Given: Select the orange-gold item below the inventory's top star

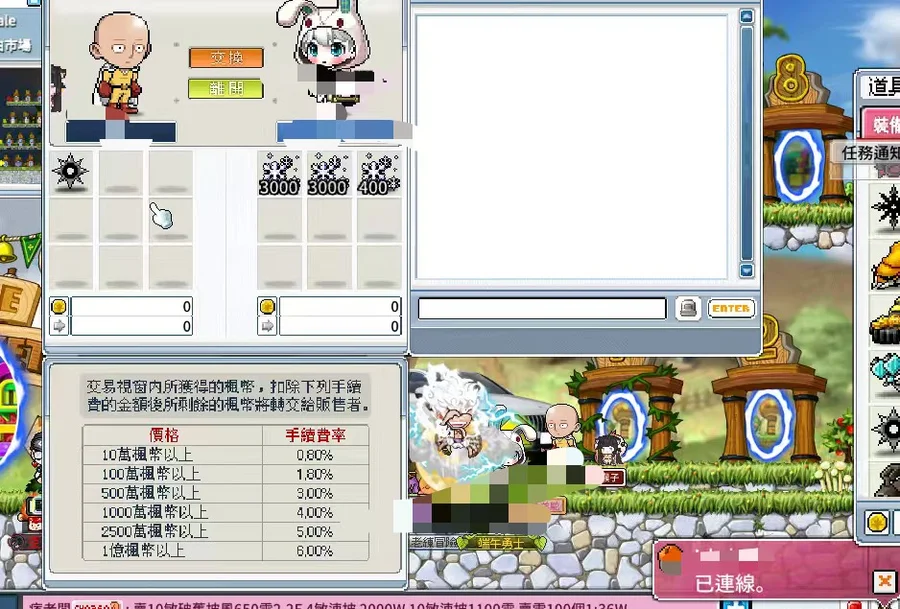Looking at the screenshot, I should pos(886,264).
